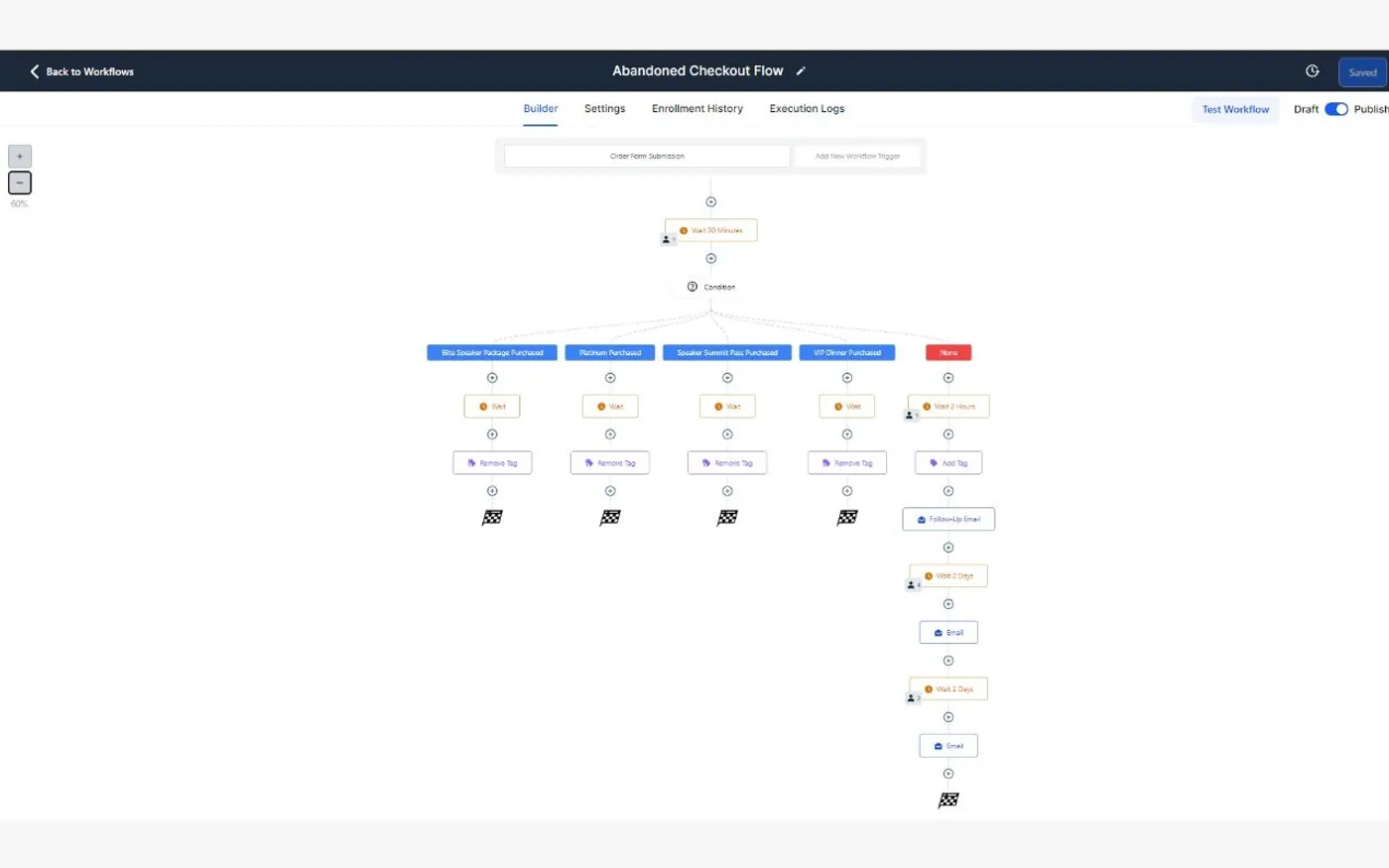Viewport: 1389px width, 868px height.
Task: Click the Abandoned Checkout Flow title
Action: click(697, 71)
